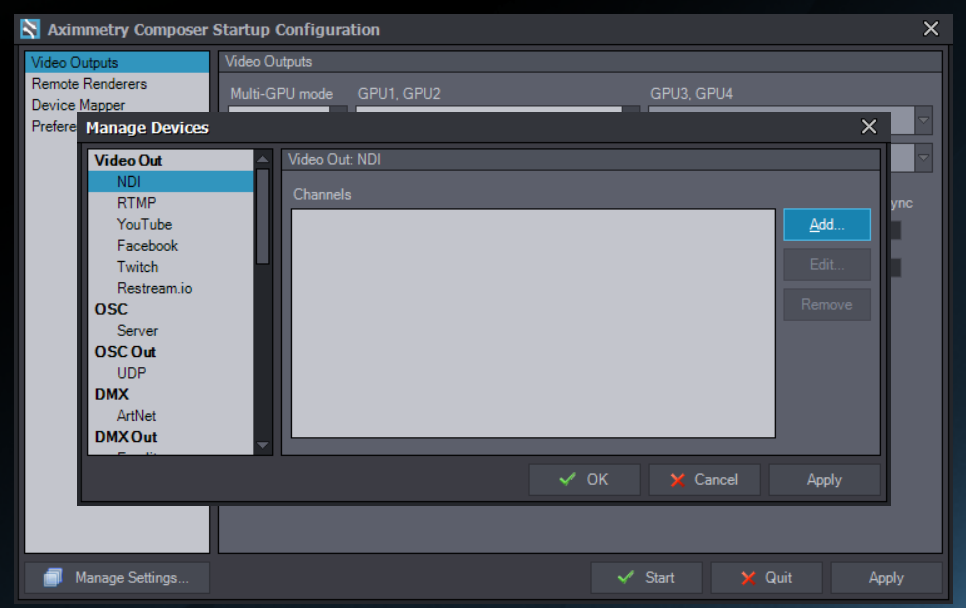Open the Device Mapper section
966x608 pixels.
click(117, 105)
